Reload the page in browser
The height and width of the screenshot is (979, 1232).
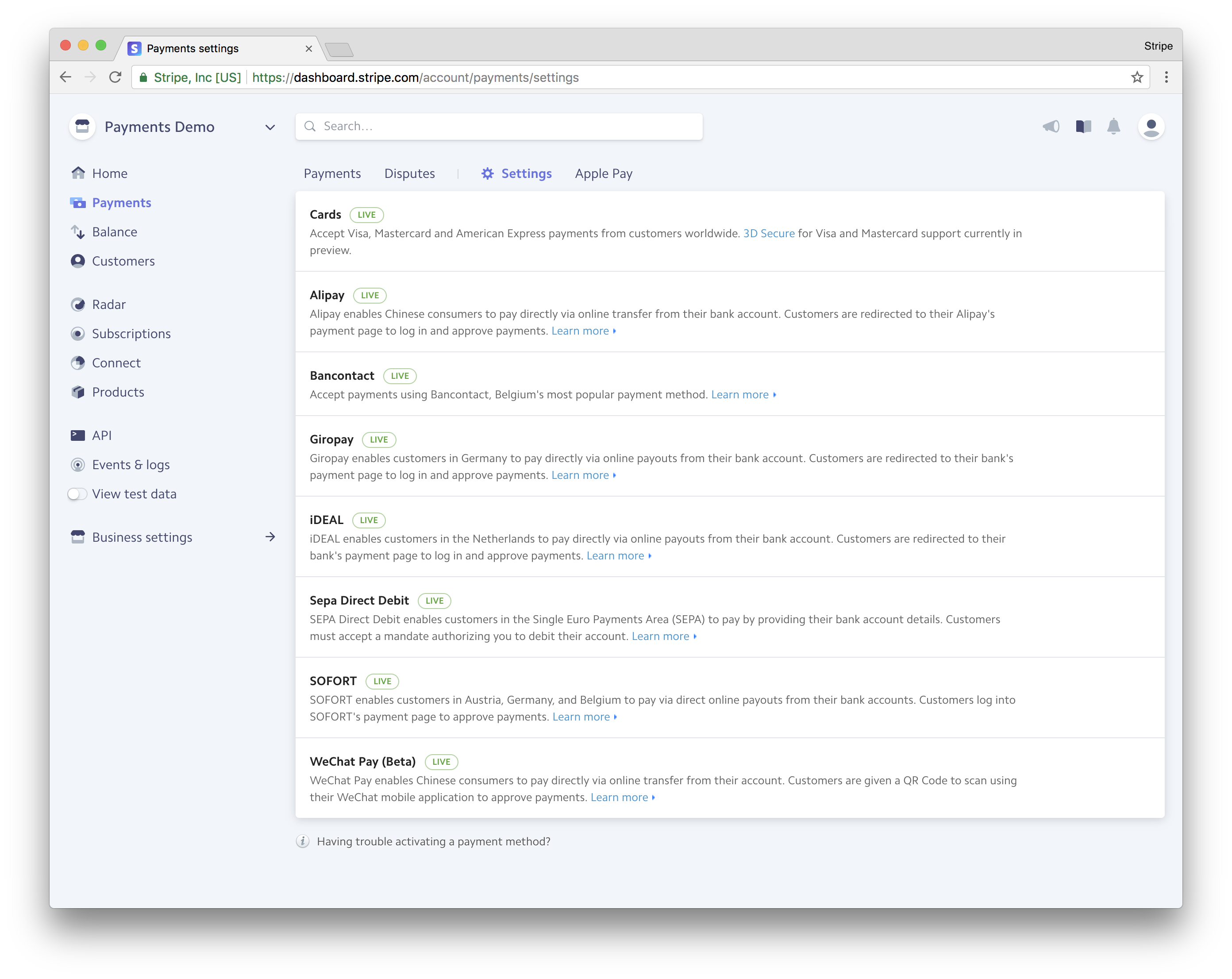tap(115, 78)
